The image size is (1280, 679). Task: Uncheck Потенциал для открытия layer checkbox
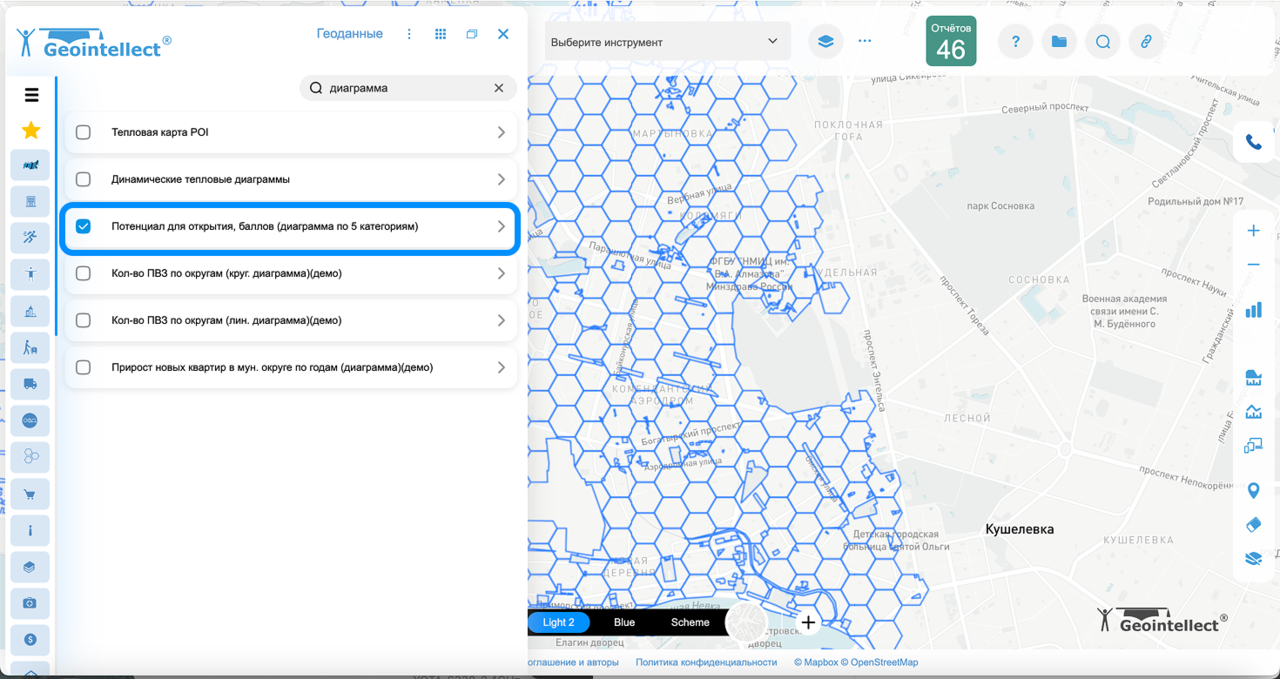83,226
